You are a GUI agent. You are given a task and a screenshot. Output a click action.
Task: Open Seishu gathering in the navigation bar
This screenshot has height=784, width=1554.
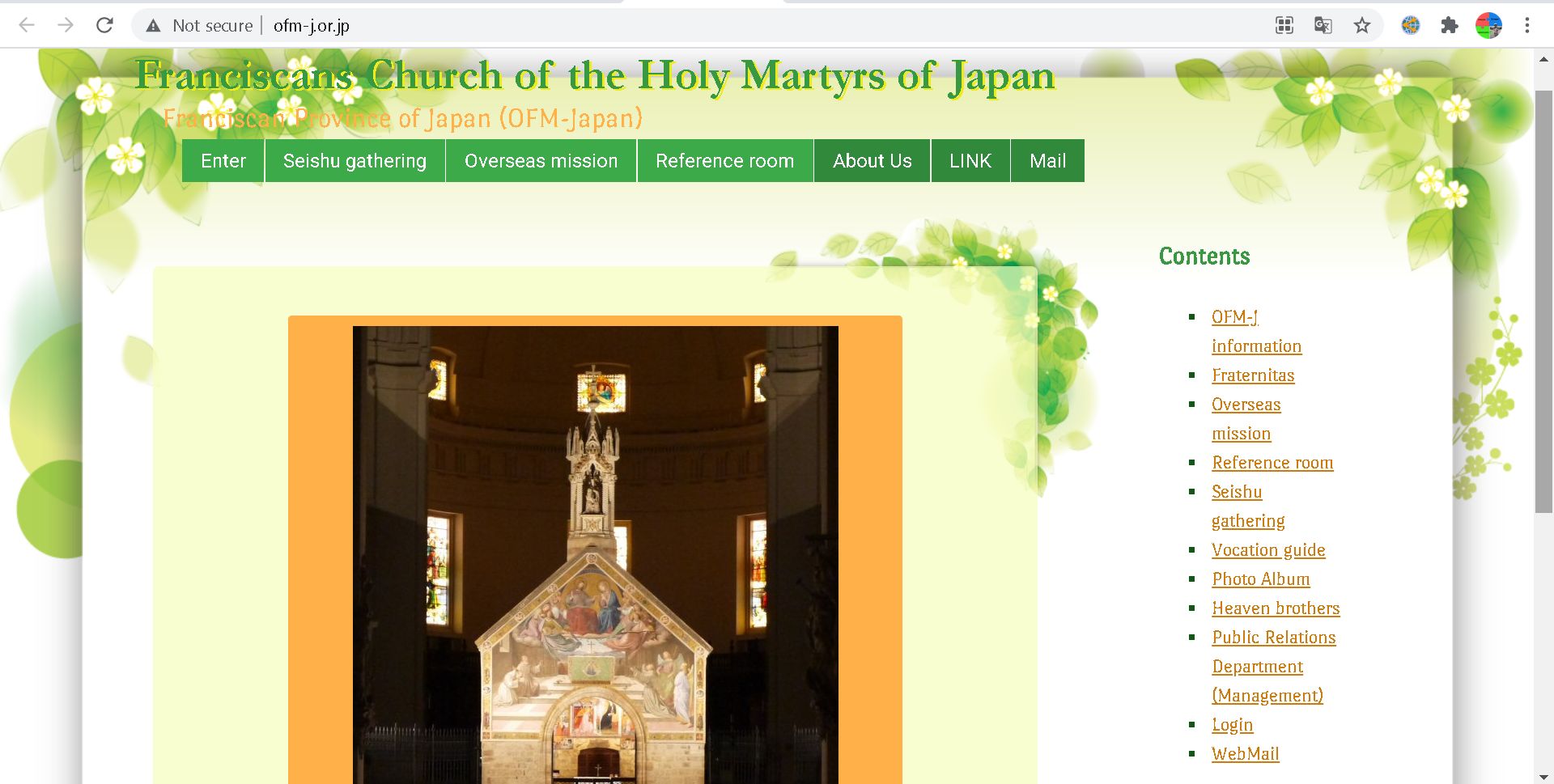355,160
